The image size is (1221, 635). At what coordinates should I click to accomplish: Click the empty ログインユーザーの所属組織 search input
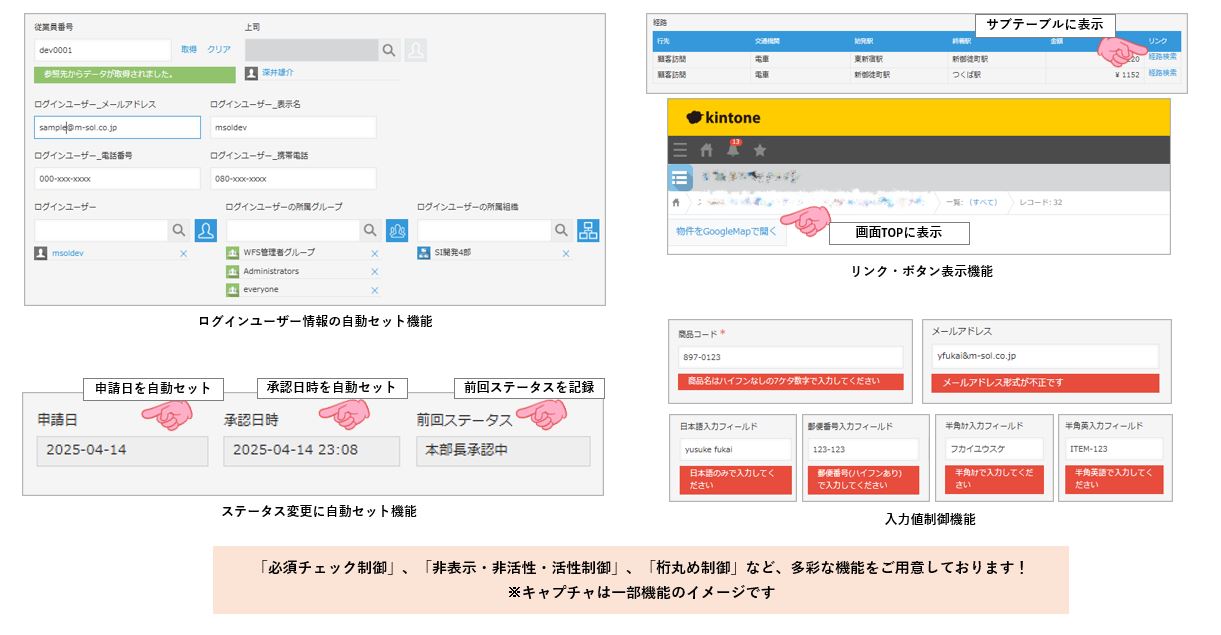pos(484,230)
